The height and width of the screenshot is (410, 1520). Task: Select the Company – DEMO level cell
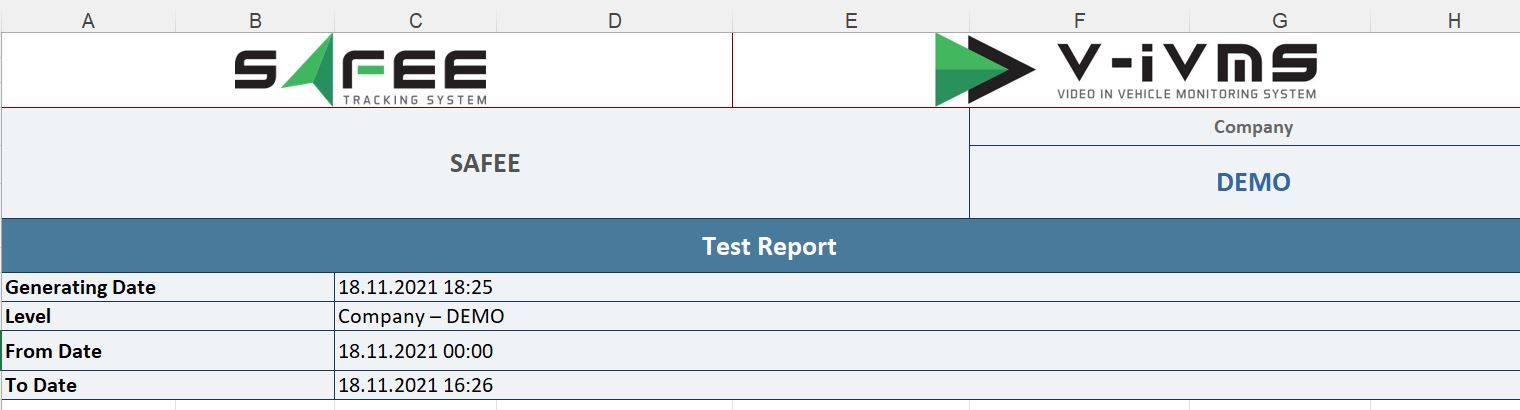[x=927, y=316]
